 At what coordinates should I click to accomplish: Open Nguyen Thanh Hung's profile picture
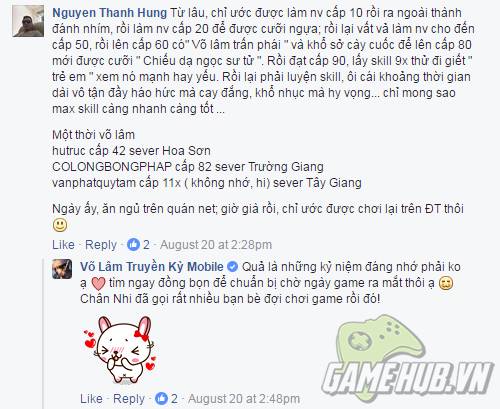(28, 21)
